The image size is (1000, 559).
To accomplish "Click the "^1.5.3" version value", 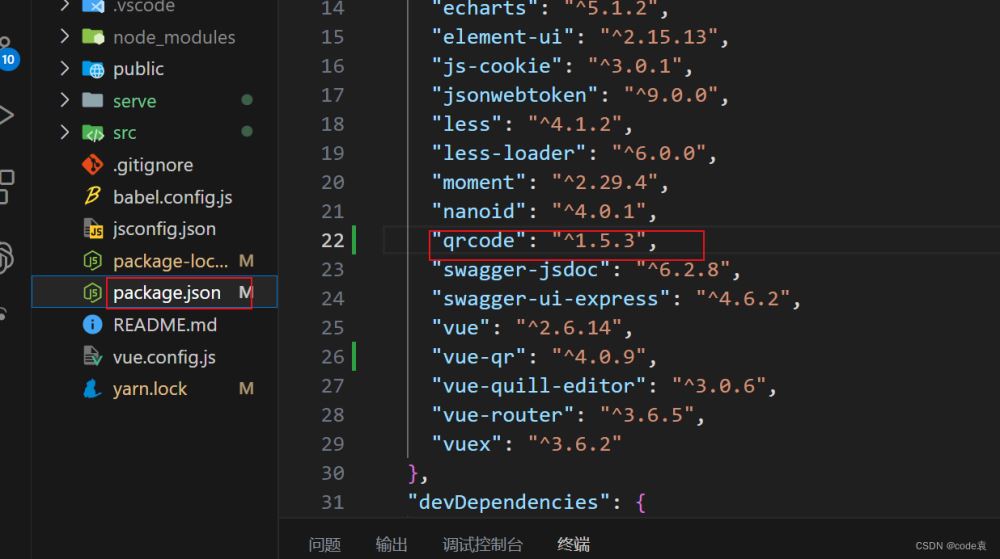I will click(599, 240).
